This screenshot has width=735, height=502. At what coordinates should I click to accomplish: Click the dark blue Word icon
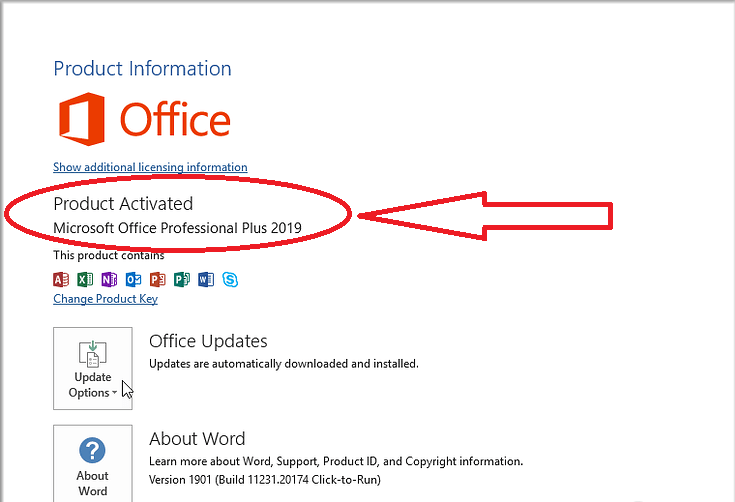click(206, 280)
